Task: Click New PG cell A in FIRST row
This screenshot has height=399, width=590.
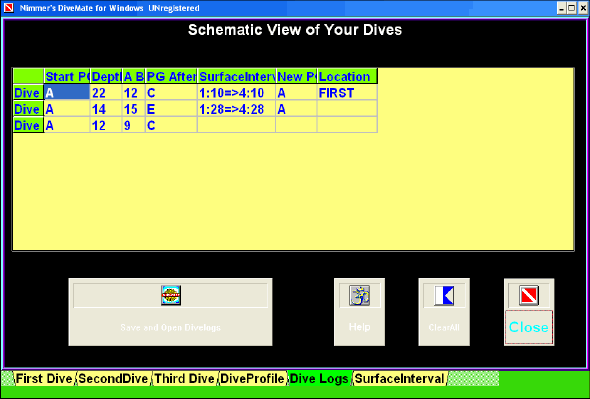Action: [x=297, y=93]
